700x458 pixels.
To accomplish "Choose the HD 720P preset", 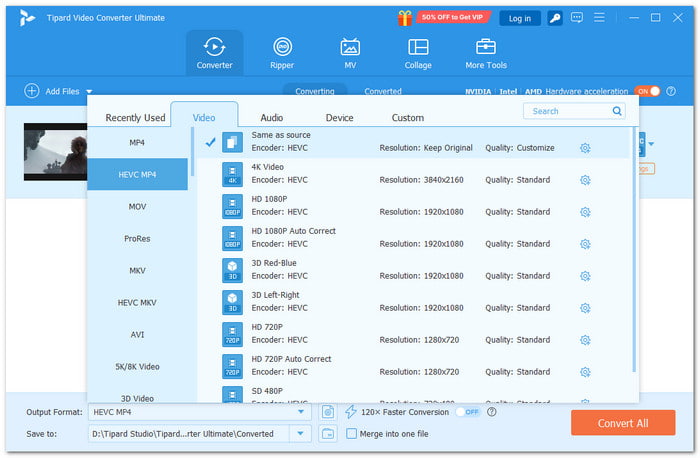I will (412, 334).
